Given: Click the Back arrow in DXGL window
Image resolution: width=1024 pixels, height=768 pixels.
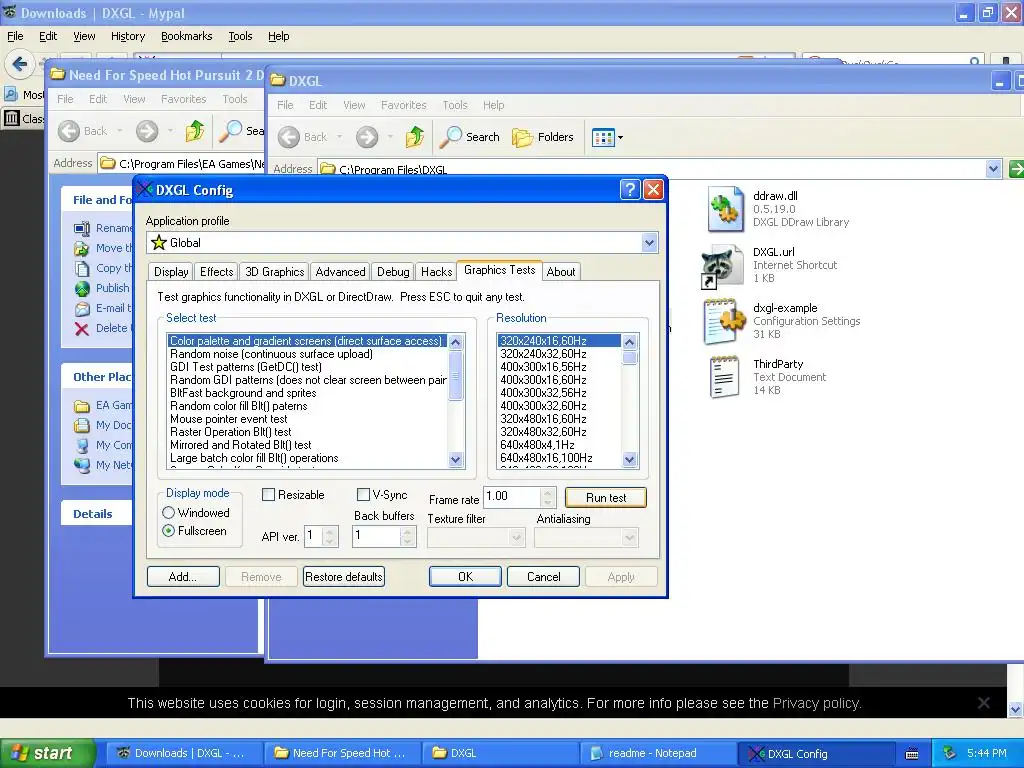Looking at the screenshot, I should (289, 137).
